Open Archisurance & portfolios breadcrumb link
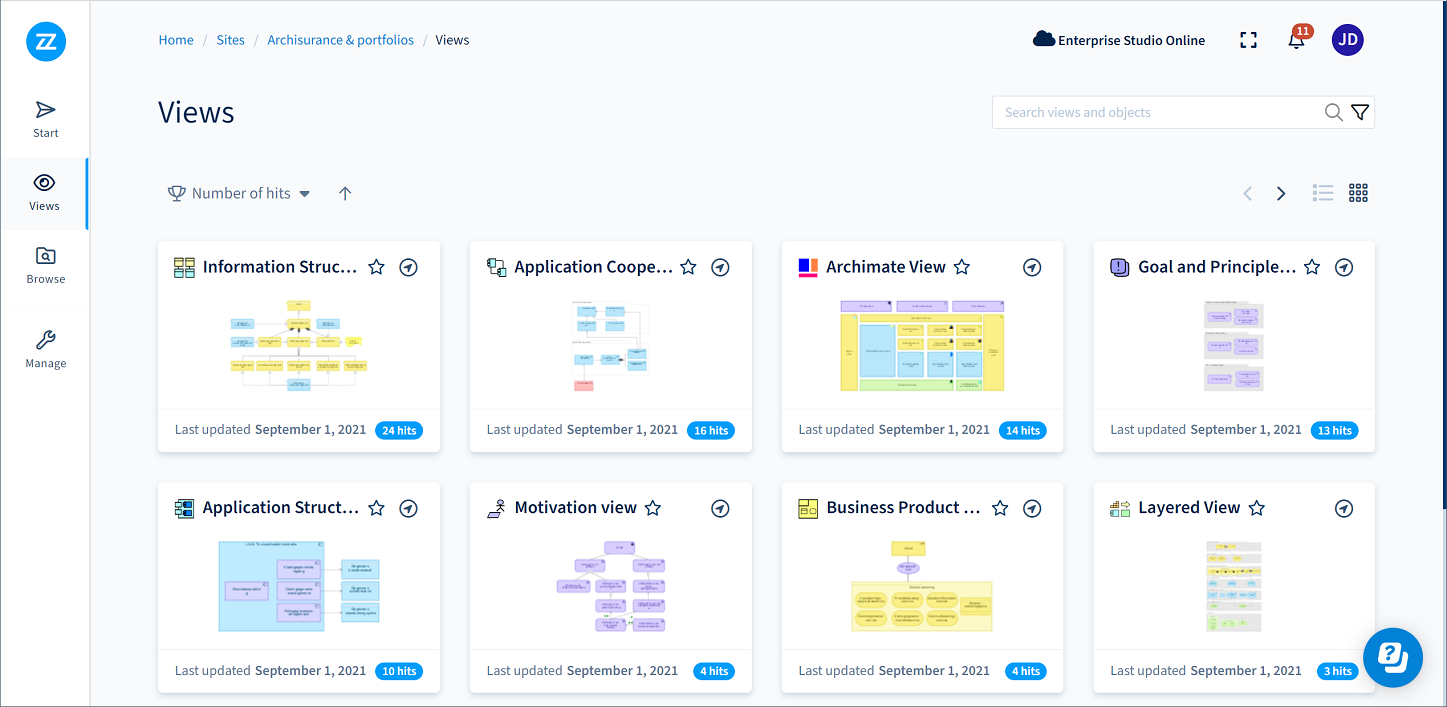 (x=340, y=40)
